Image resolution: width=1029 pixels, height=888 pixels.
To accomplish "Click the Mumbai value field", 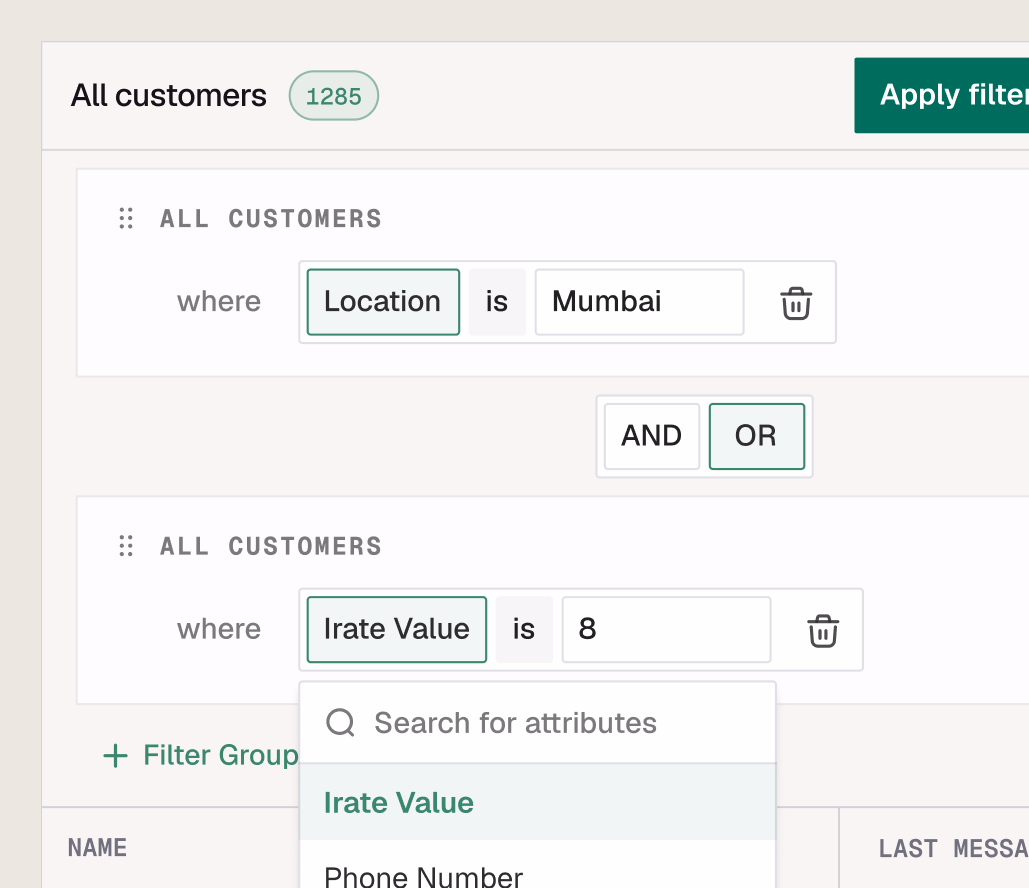I will coord(639,302).
